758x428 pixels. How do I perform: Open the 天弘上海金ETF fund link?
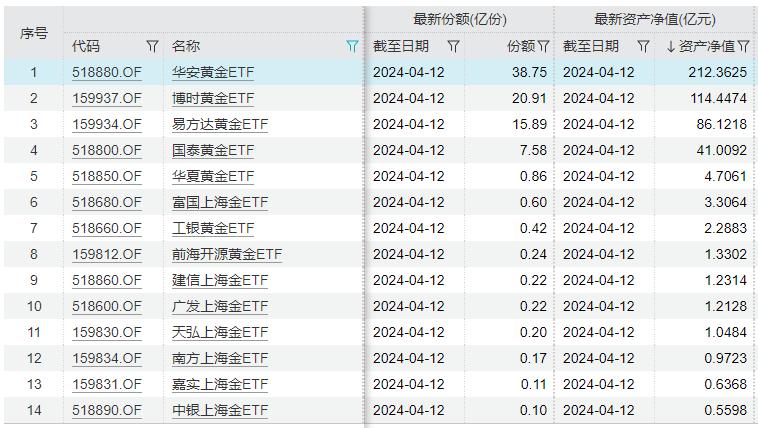click(220, 333)
